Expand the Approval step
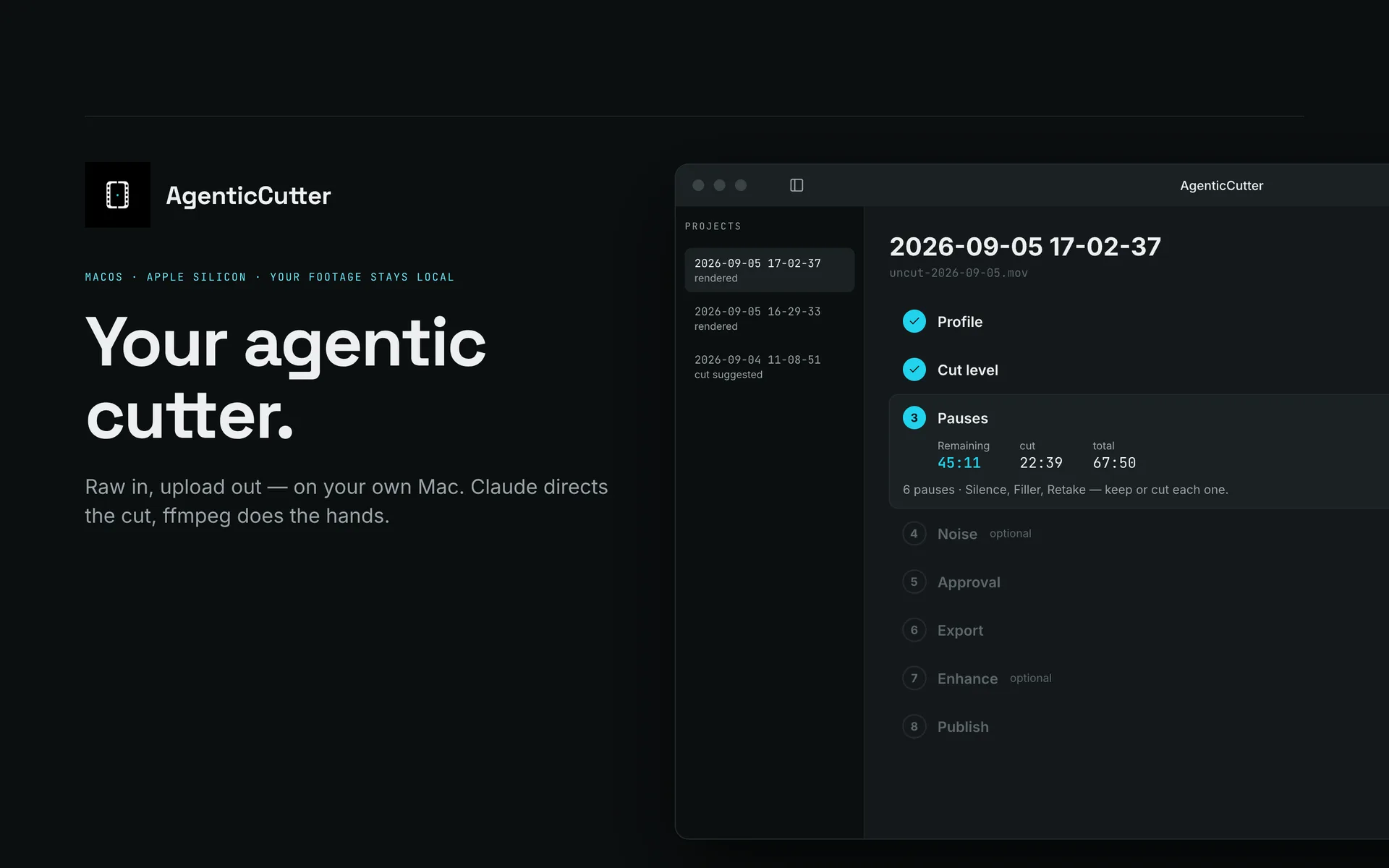Screen dimensions: 1389x868 pyautogui.click(x=969, y=582)
